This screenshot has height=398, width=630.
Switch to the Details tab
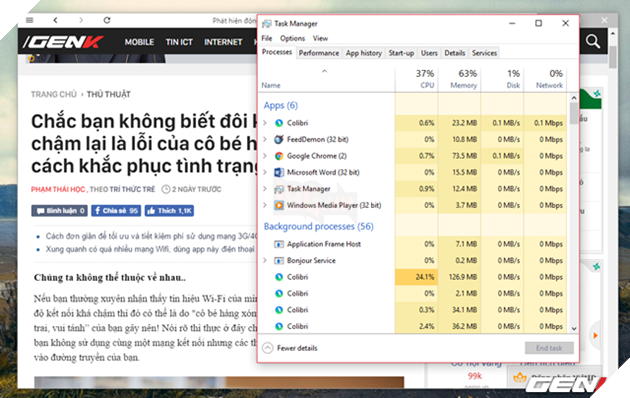pos(455,53)
